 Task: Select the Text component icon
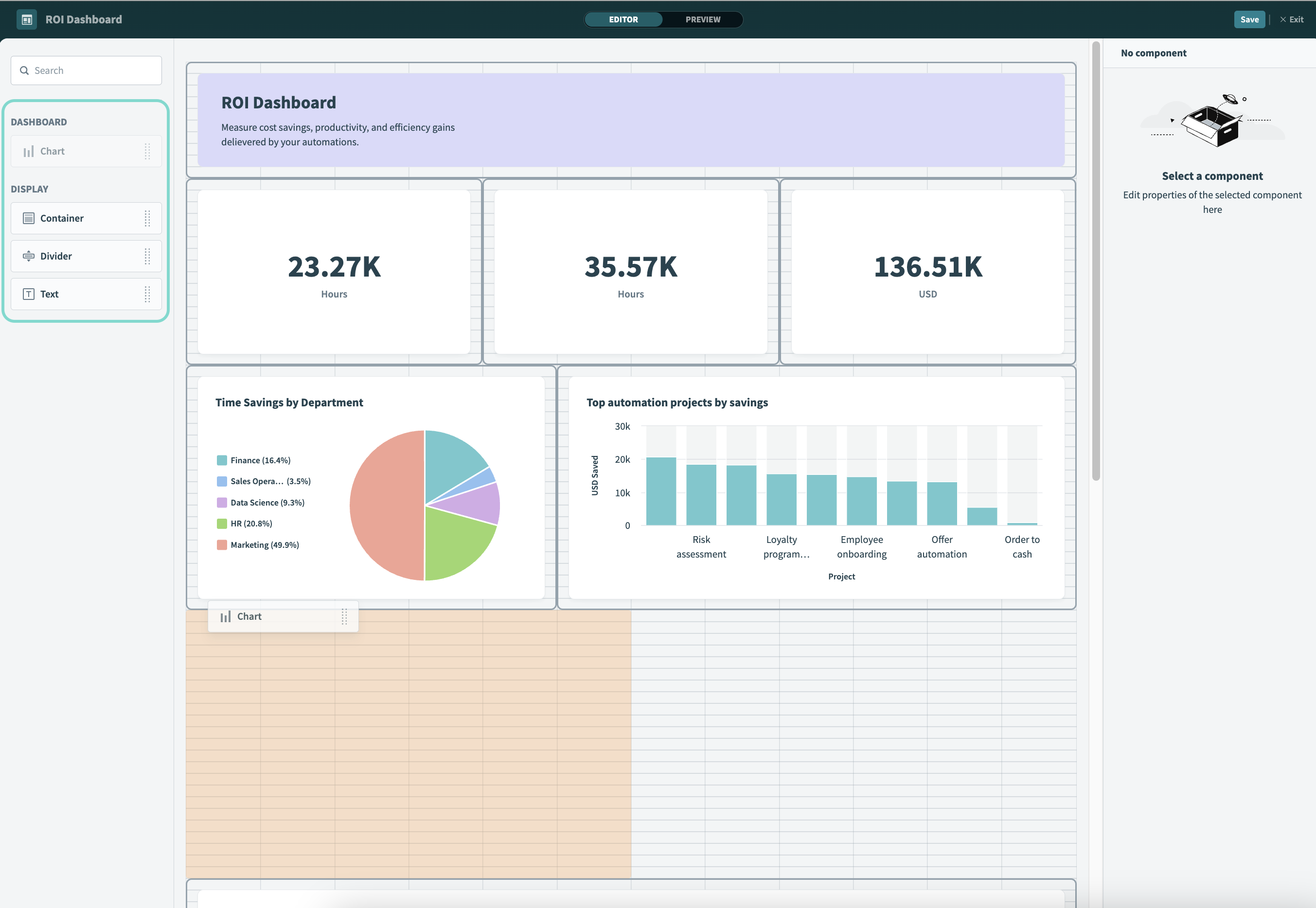click(x=29, y=294)
